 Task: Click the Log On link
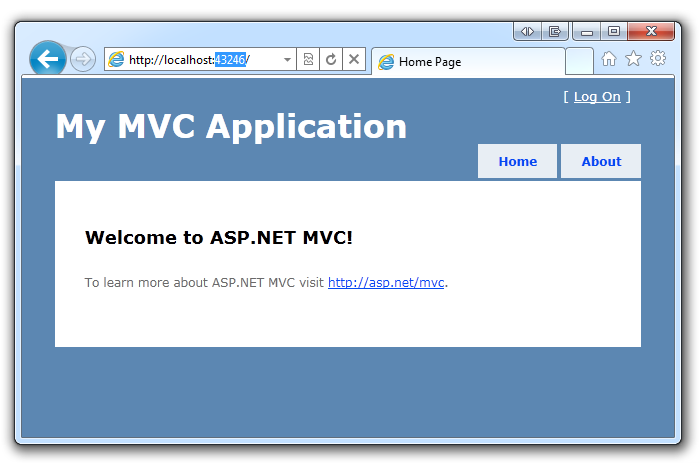click(597, 97)
